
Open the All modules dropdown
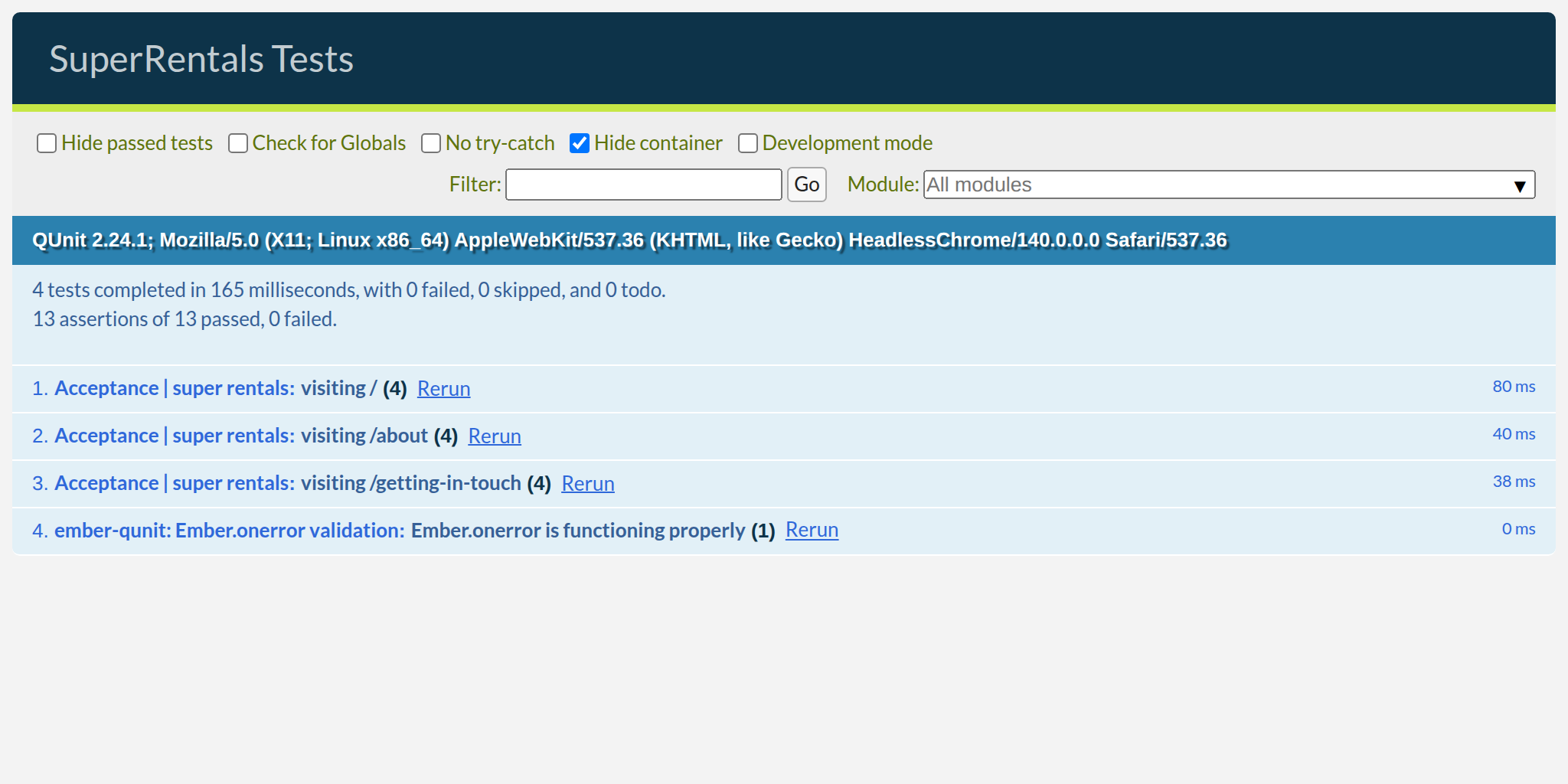coord(1225,185)
